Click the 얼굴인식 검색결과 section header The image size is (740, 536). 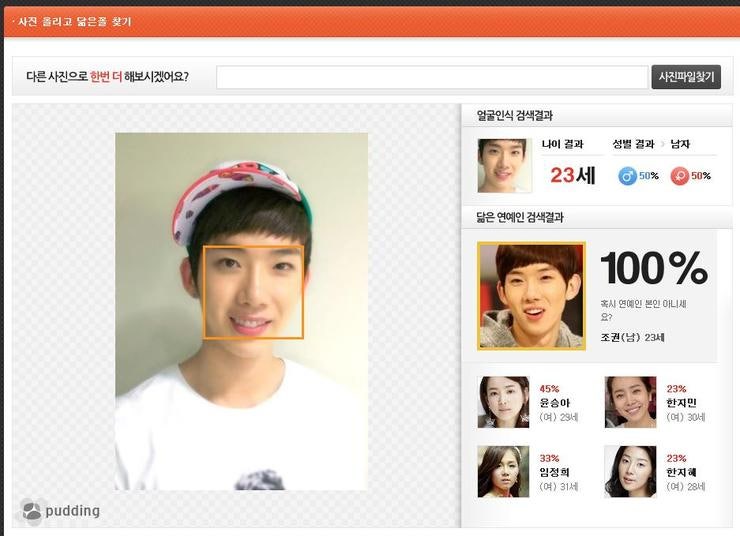pos(515,116)
